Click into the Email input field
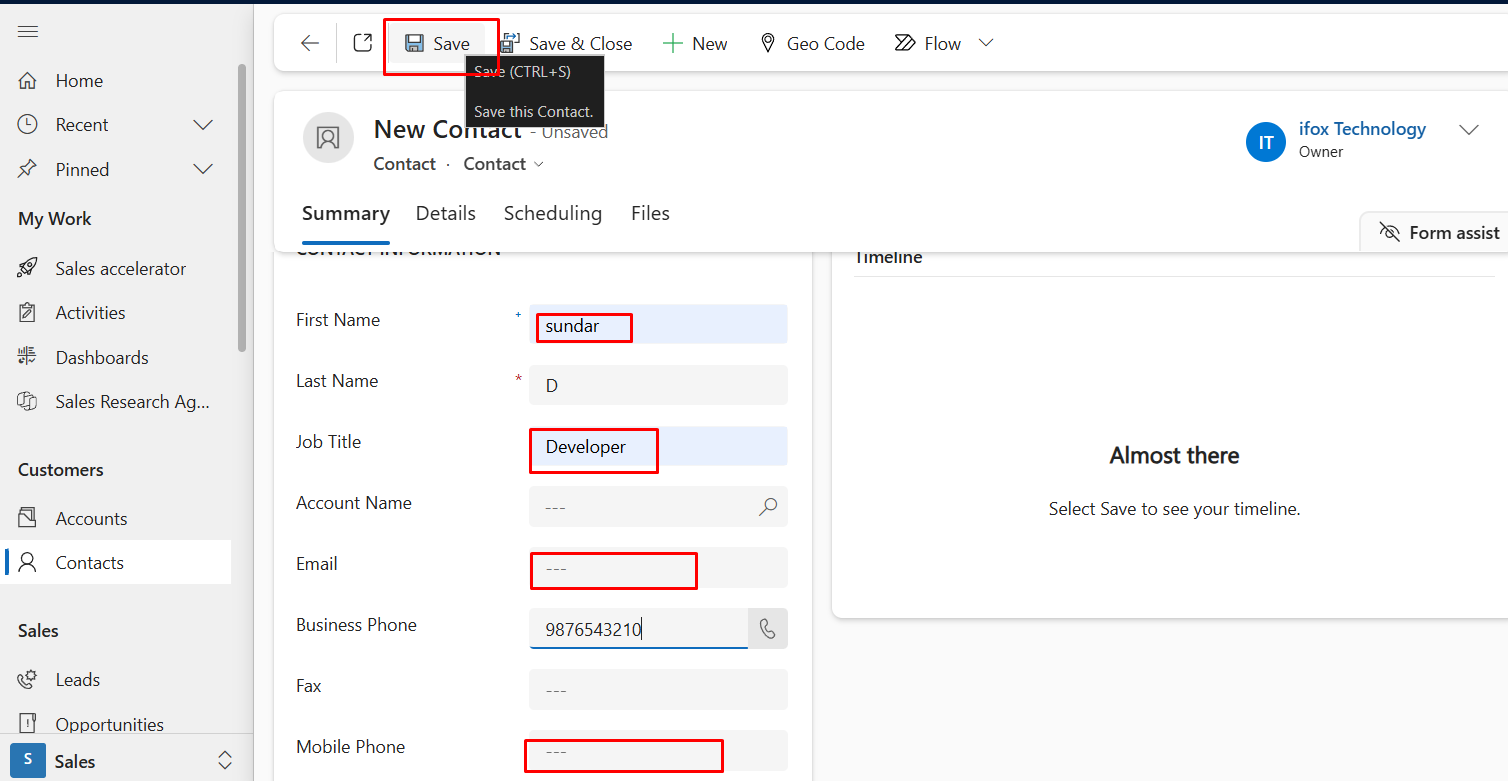 tap(657, 568)
